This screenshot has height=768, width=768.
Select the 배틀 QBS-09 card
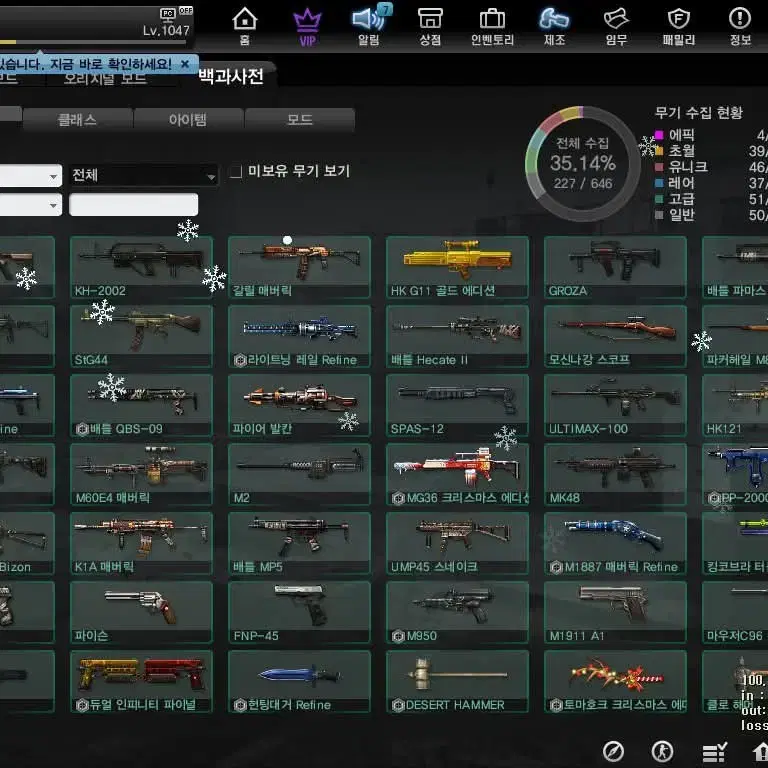click(x=142, y=405)
